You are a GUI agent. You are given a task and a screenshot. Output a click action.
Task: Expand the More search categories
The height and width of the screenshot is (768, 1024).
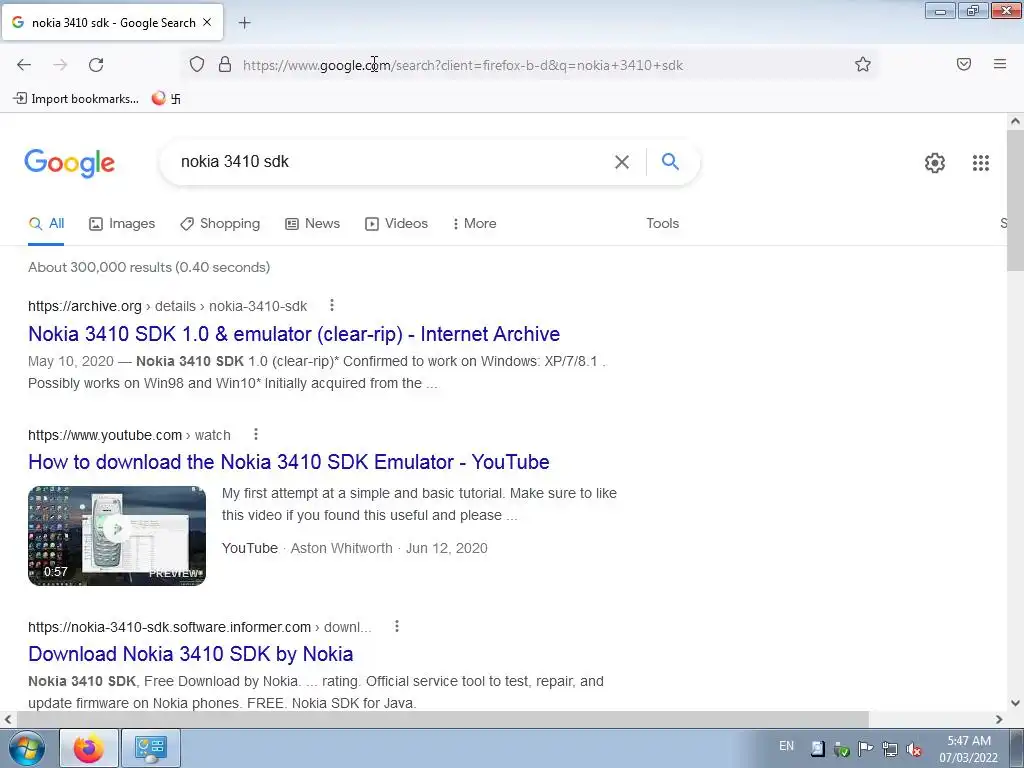(x=475, y=223)
